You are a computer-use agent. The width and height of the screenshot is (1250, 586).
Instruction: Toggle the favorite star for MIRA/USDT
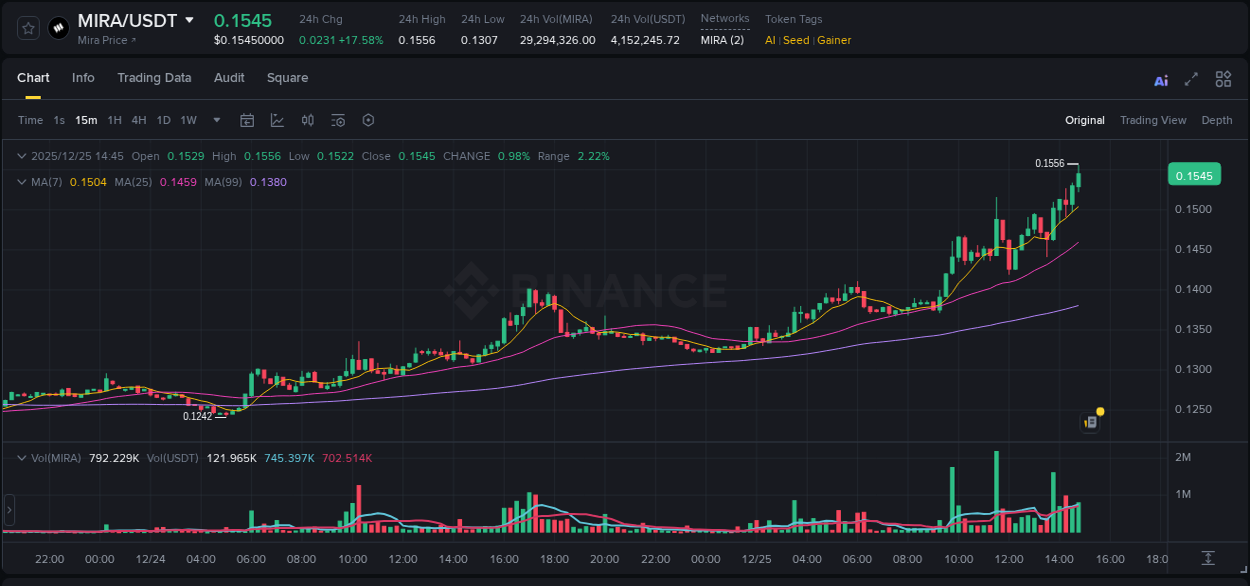click(x=27, y=27)
